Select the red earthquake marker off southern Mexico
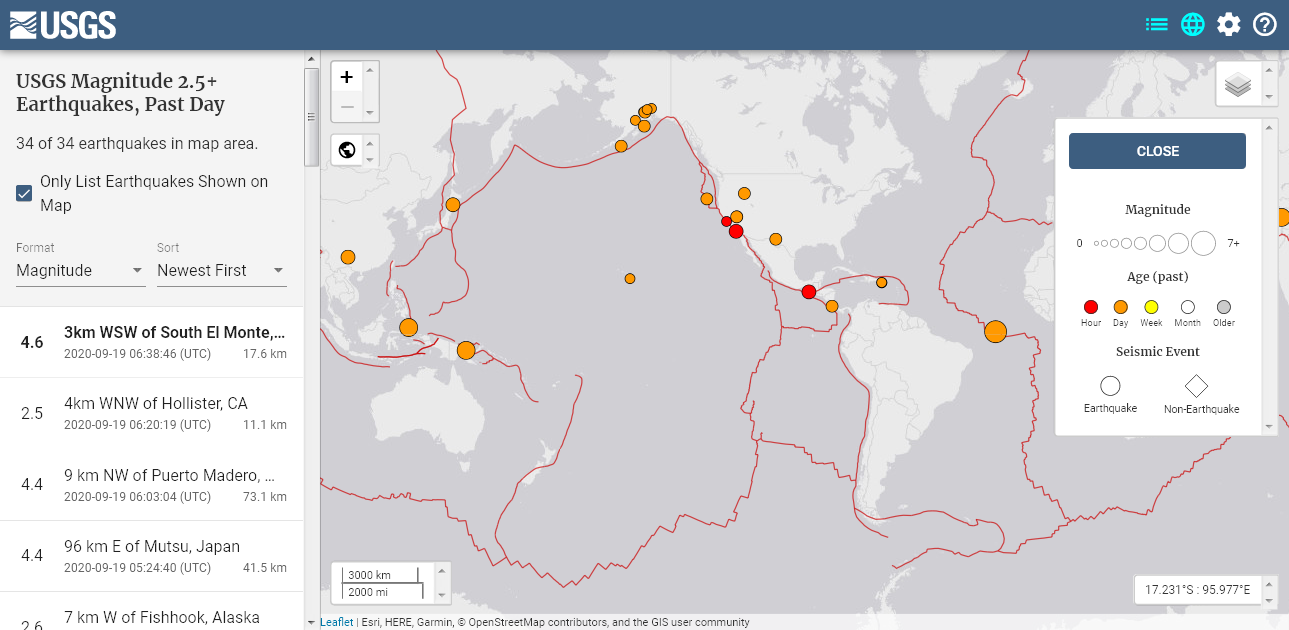The height and width of the screenshot is (630, 1289). (x=809, y=292)
